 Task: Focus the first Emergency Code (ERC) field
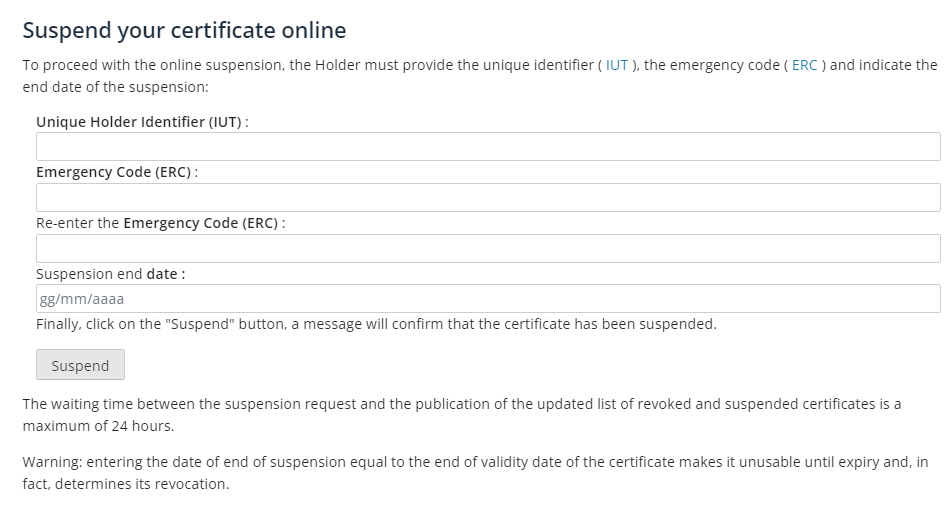(488, 198)
